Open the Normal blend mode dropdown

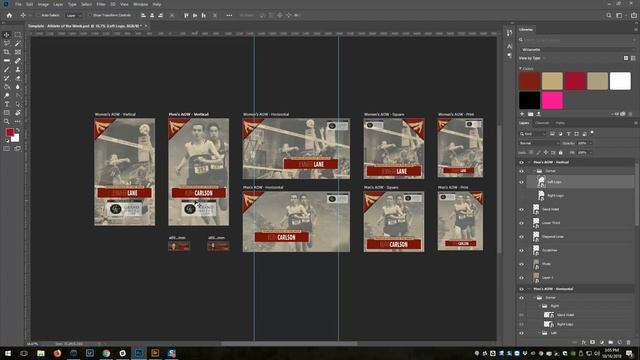tap(539, 143)
